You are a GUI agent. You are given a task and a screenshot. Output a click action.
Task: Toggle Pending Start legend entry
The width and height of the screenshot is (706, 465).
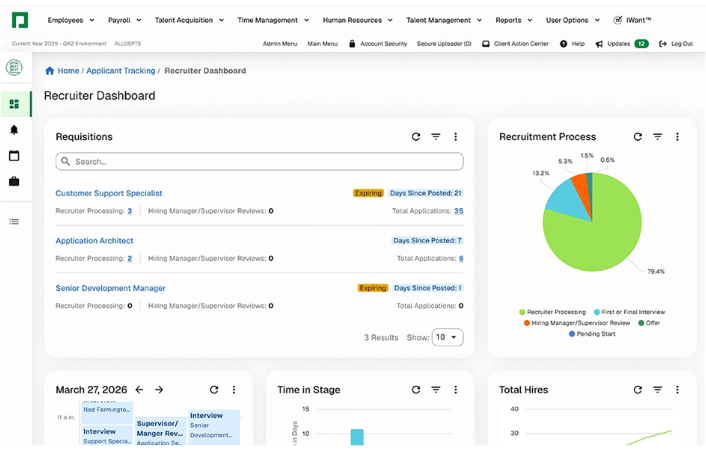(592, 334)
